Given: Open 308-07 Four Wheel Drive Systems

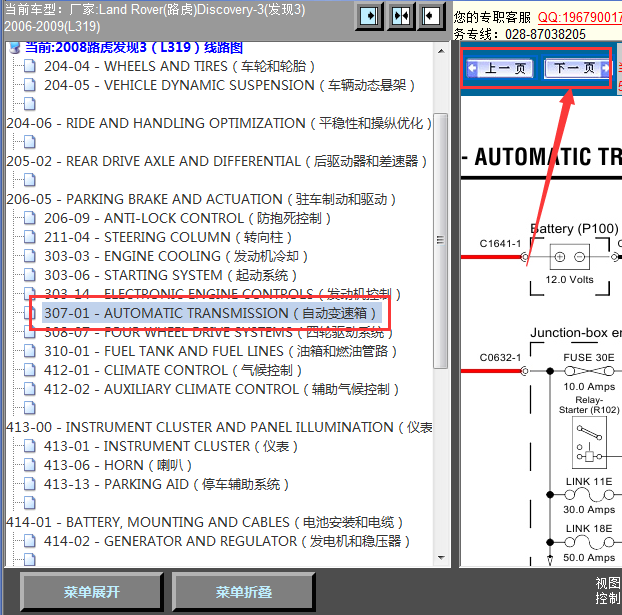Looking at the screenshot, I should (x=218, y=332).
